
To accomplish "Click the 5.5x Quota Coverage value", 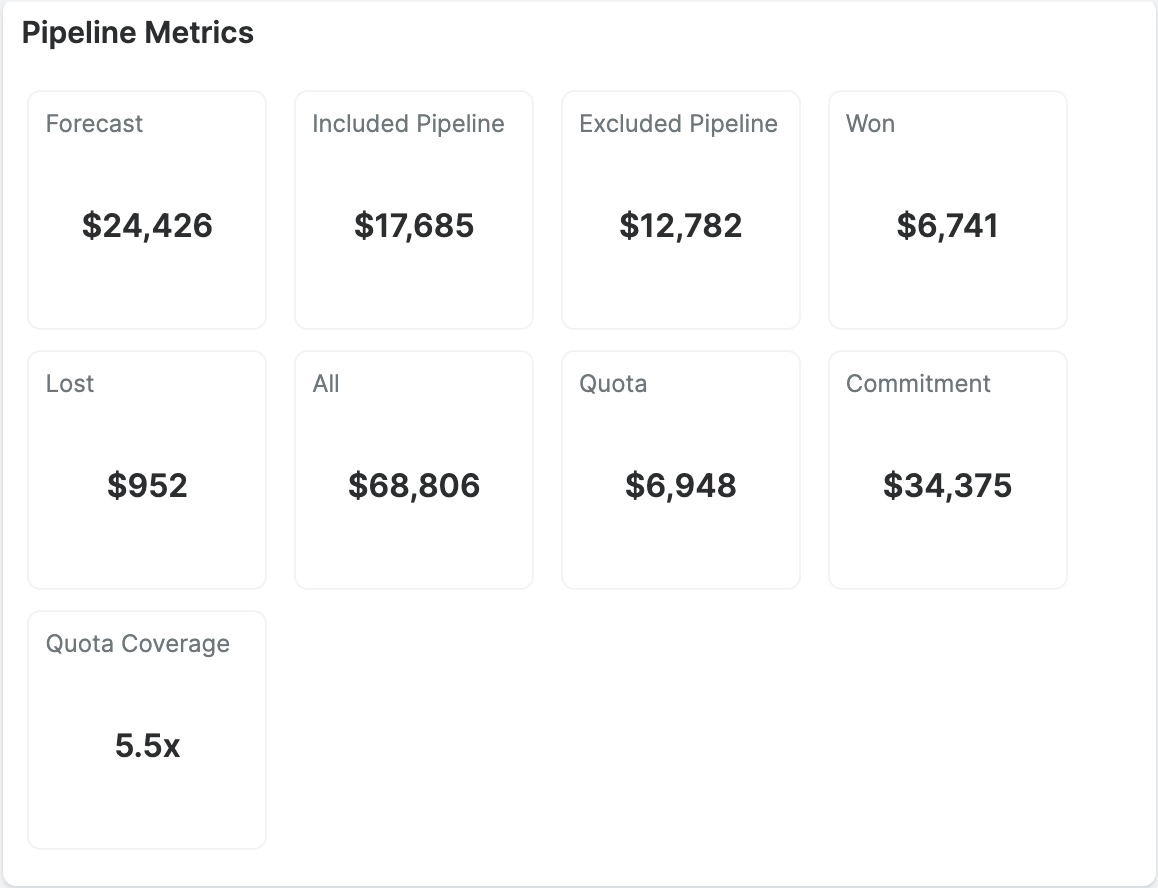I will click(146, 746).
